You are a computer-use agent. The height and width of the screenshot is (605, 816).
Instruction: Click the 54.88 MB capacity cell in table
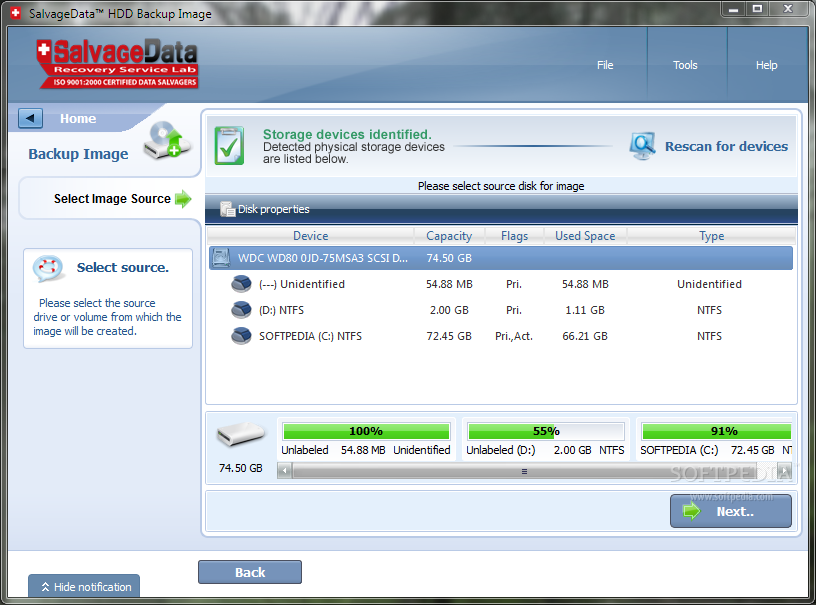449,284
